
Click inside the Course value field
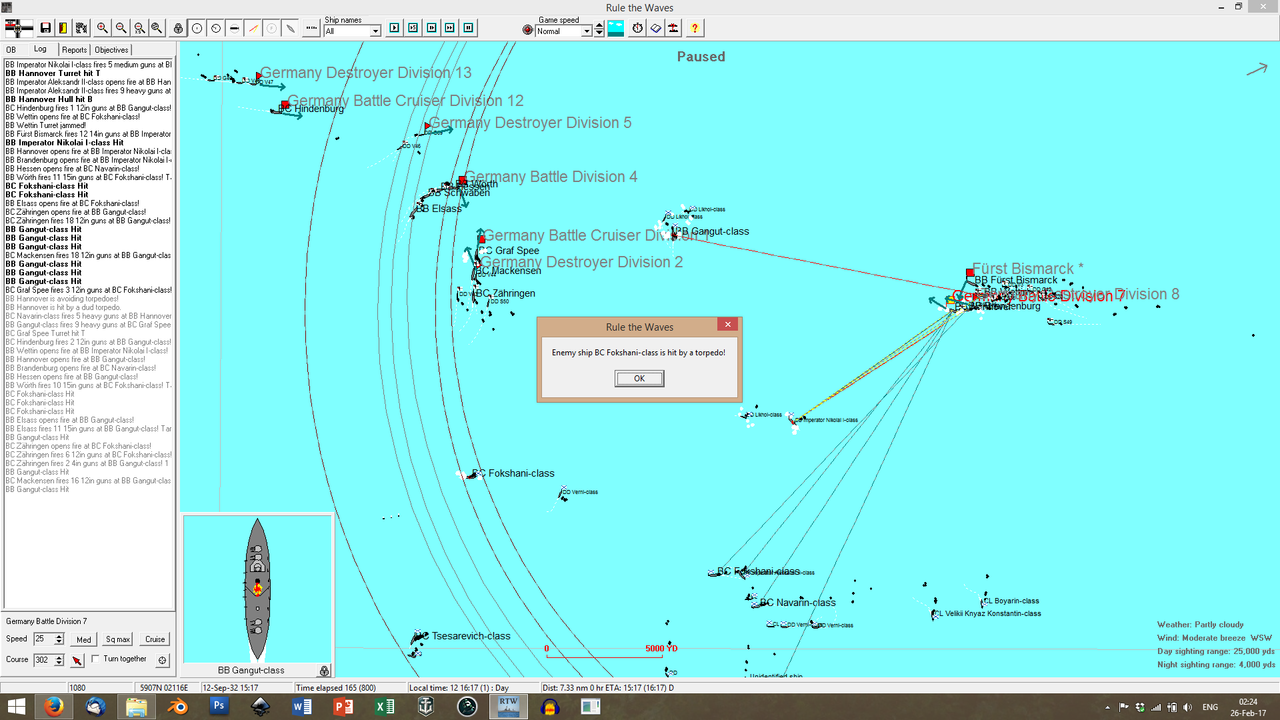[44, 659]
